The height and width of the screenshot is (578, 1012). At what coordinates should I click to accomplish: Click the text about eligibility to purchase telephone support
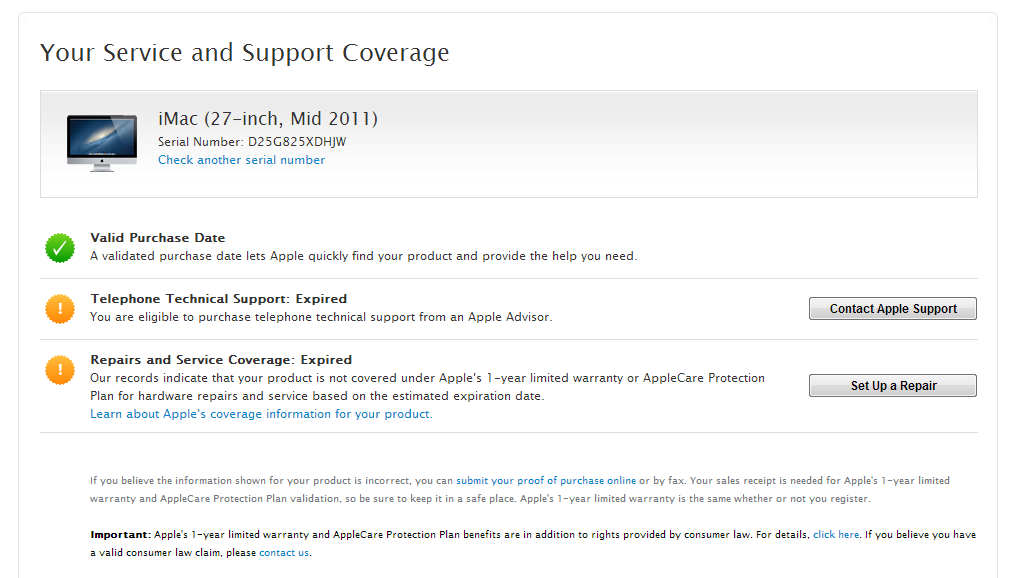pyautogui.click(x=321, y=317)
